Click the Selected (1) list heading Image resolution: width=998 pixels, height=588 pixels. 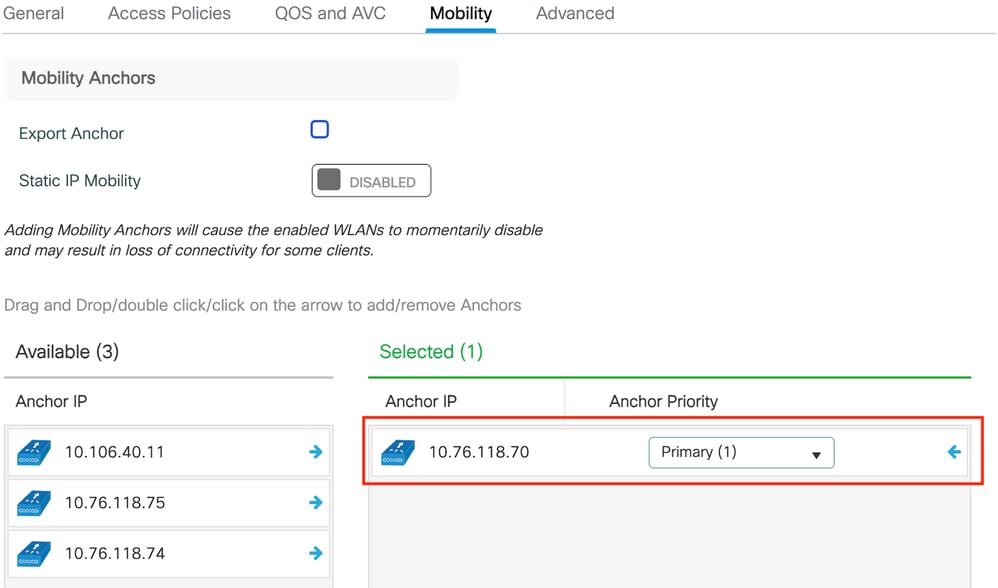click(431, 352)
